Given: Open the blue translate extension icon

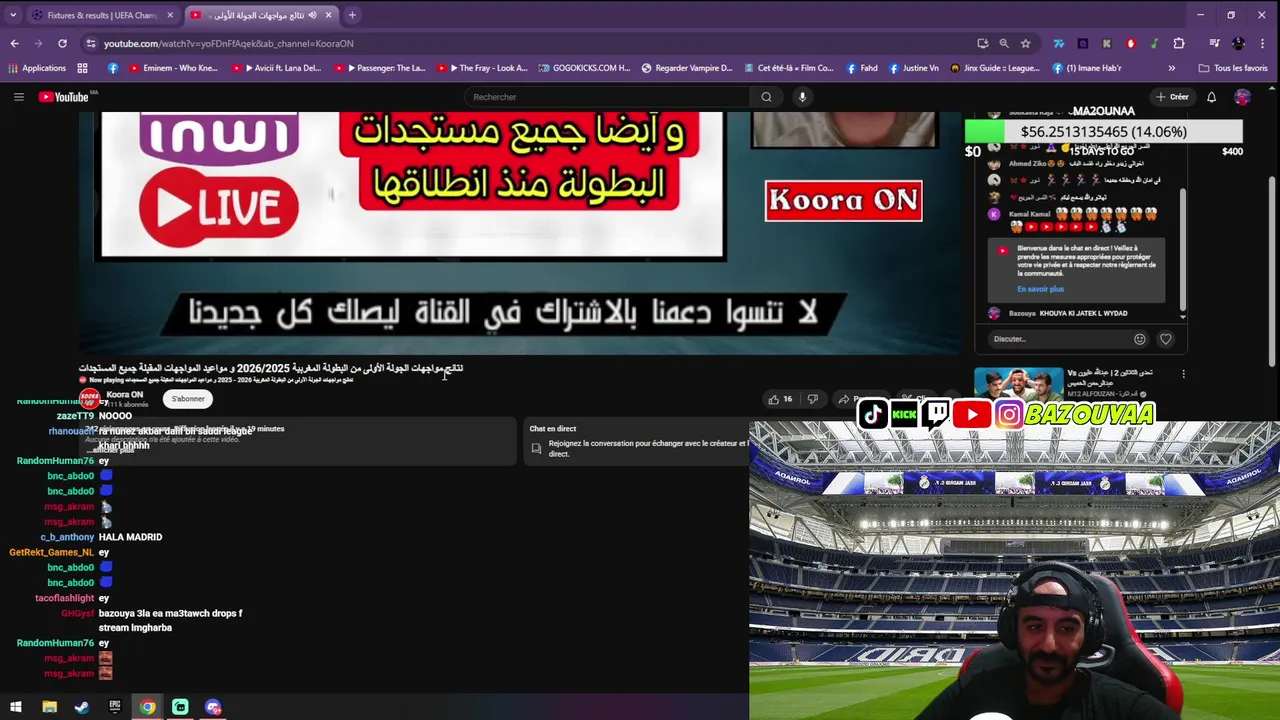Looking at the screenshot, I should click(x=1059, y=44).
